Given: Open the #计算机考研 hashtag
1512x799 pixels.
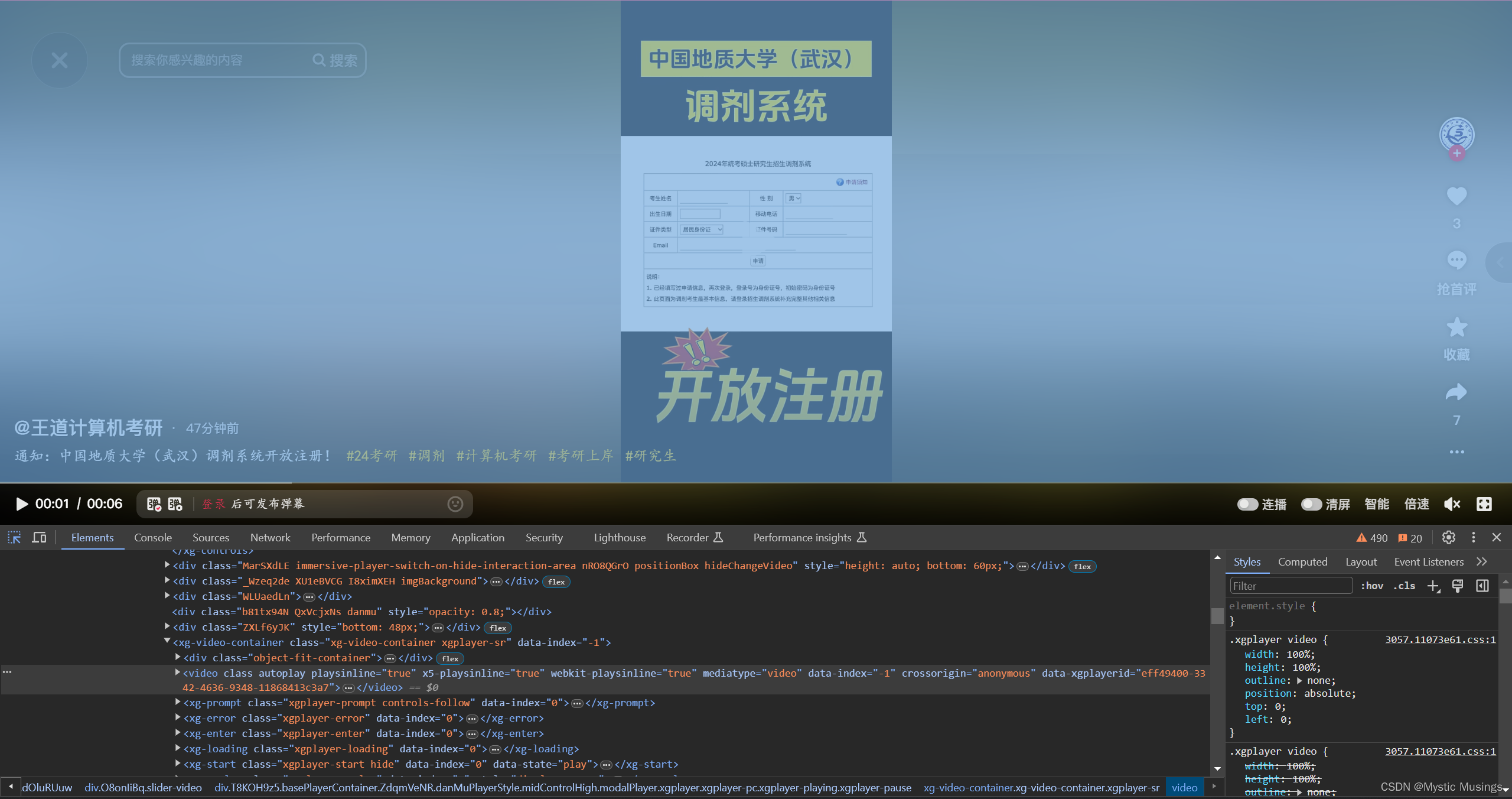Looking at the screenshot, I should 497,456.
